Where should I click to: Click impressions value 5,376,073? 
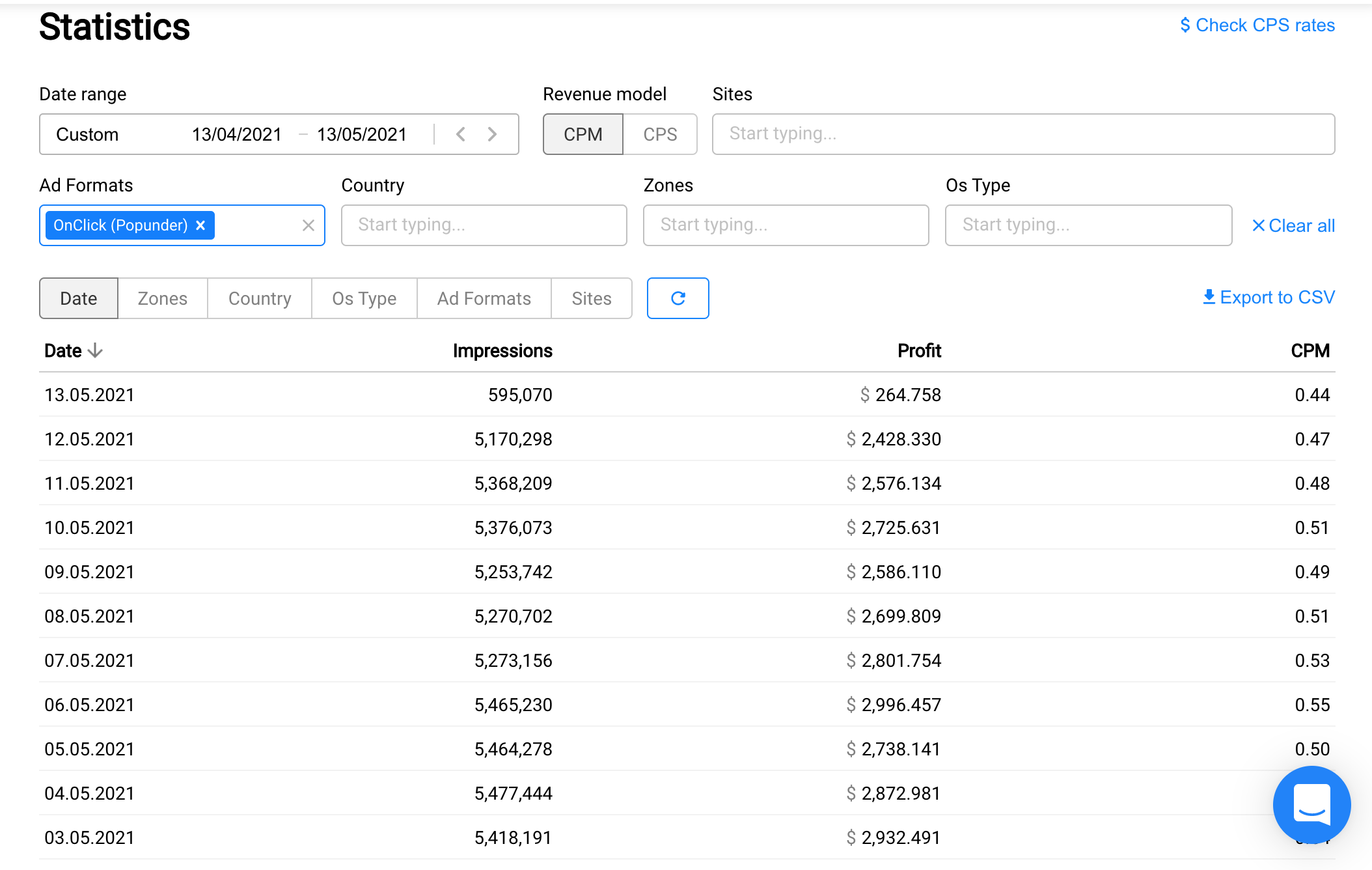click(x=513, y=528)
